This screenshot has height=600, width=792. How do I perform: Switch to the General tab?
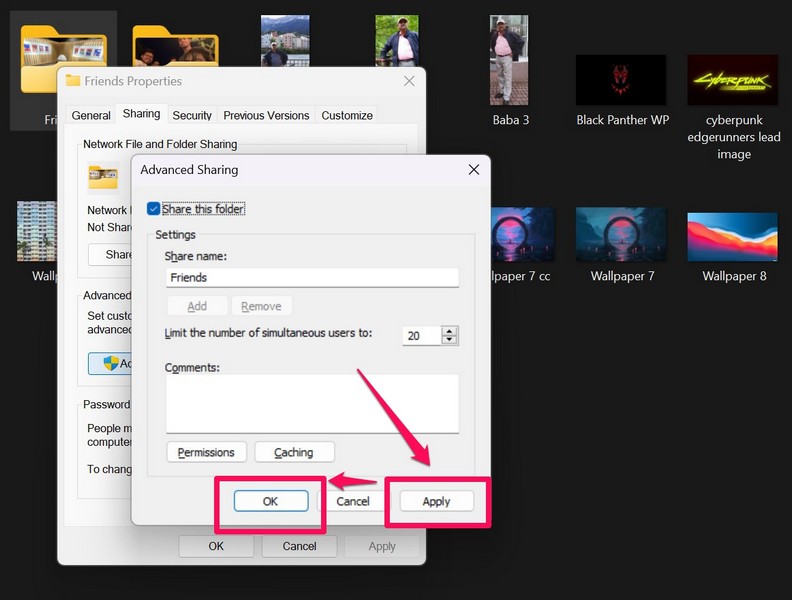tap(91, 116)
